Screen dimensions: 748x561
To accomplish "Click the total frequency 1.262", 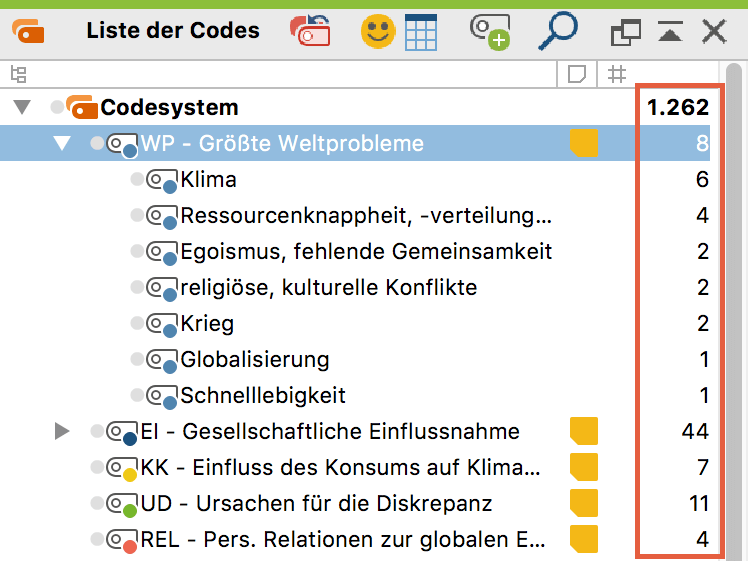I will [678, 107].
